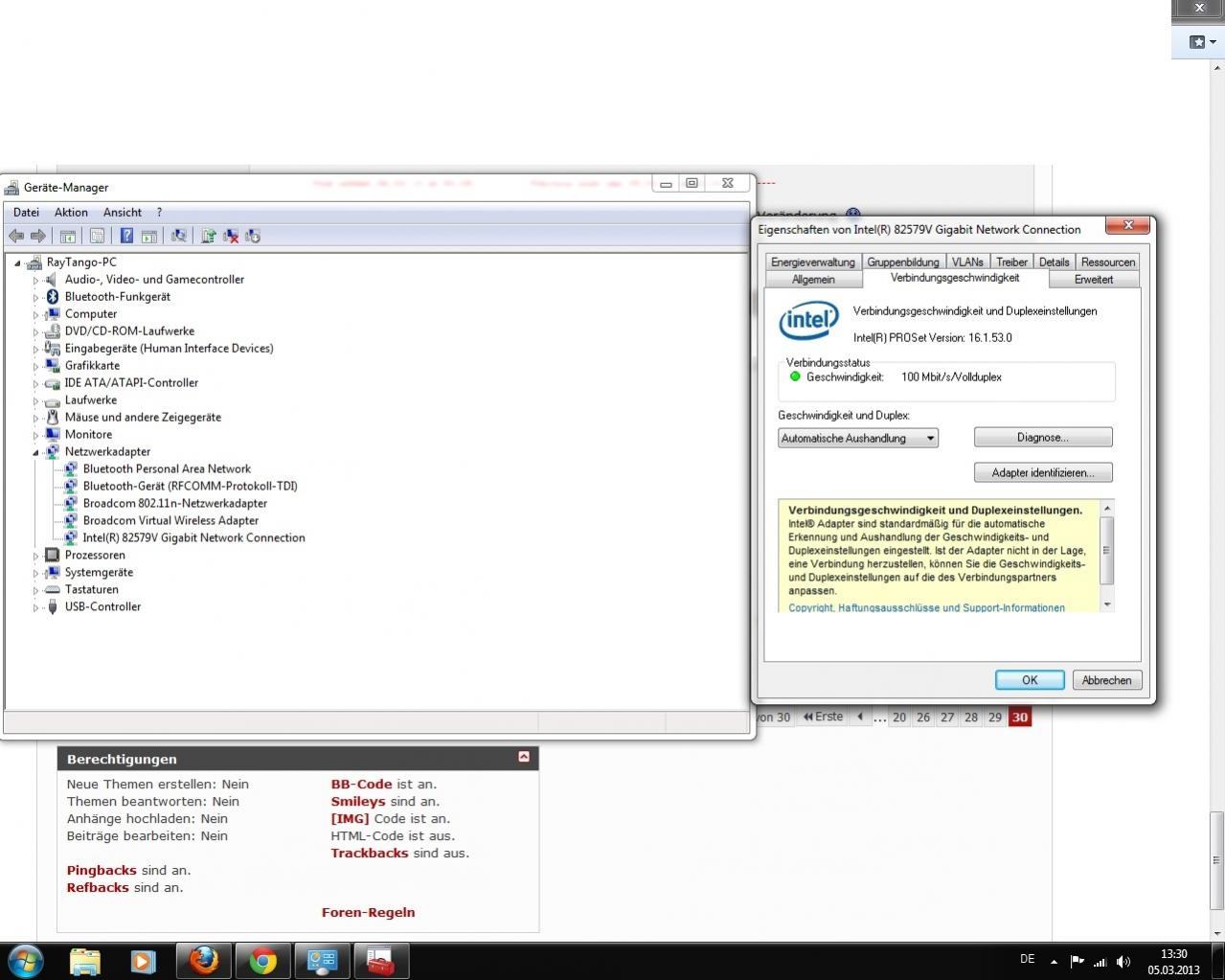Image resolution: width=1225 pixels, height=980 pixels.
Task: Open Copyright, Haftungsausschlüsse link
Action: click(x=926, y=607)
